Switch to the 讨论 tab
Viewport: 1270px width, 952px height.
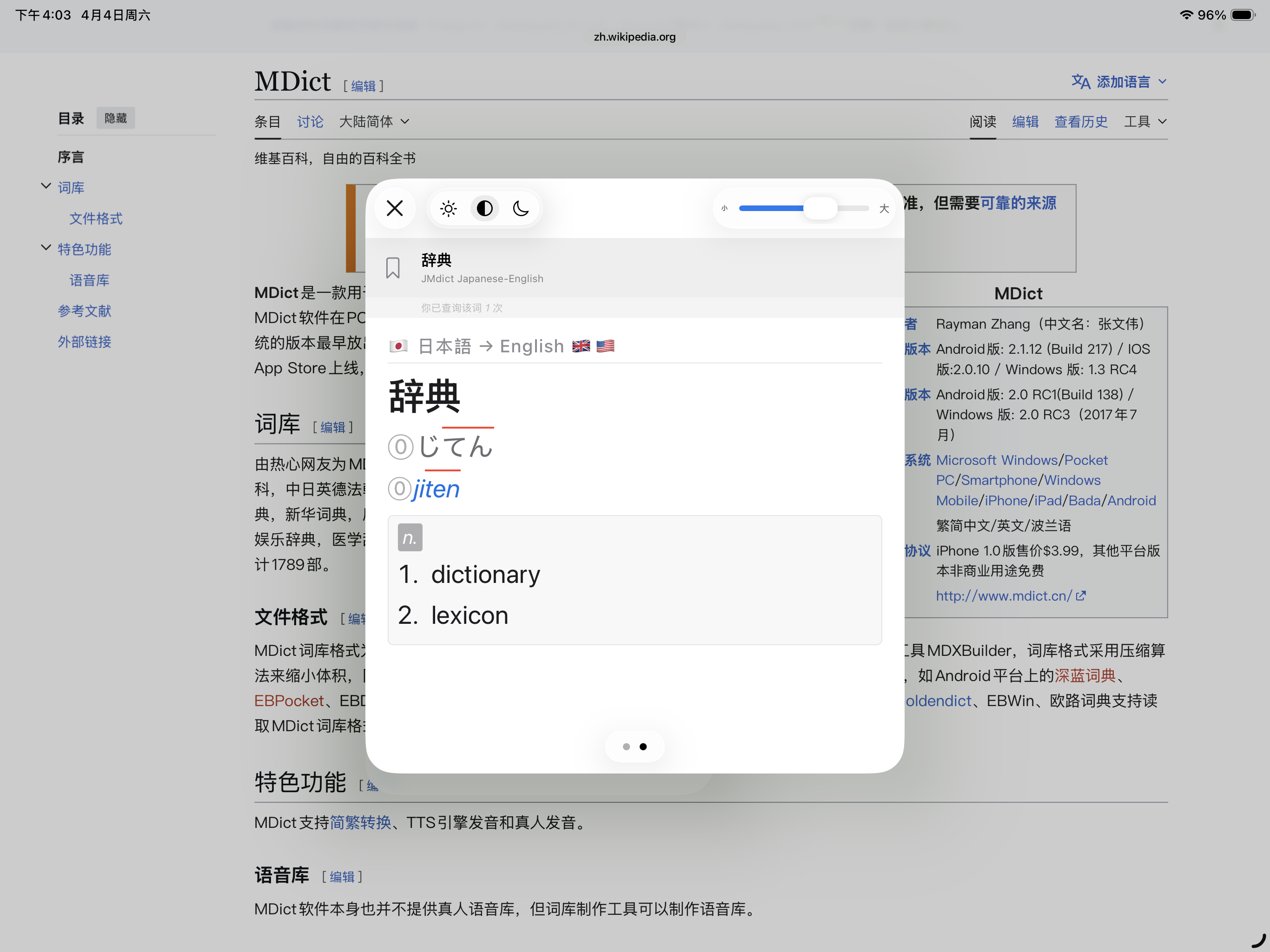pos(310,121)
